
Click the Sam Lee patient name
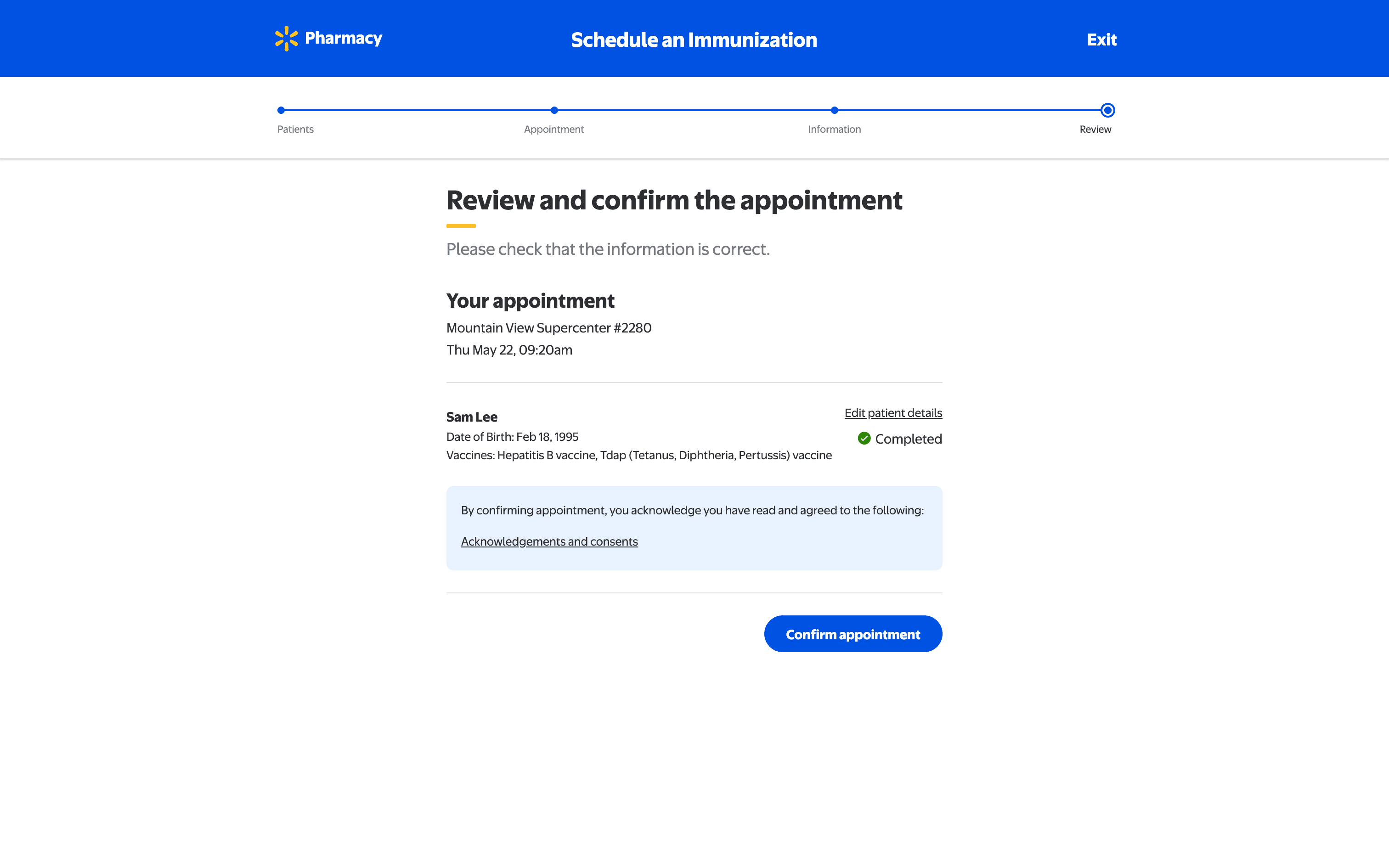(x=471, y=417)
